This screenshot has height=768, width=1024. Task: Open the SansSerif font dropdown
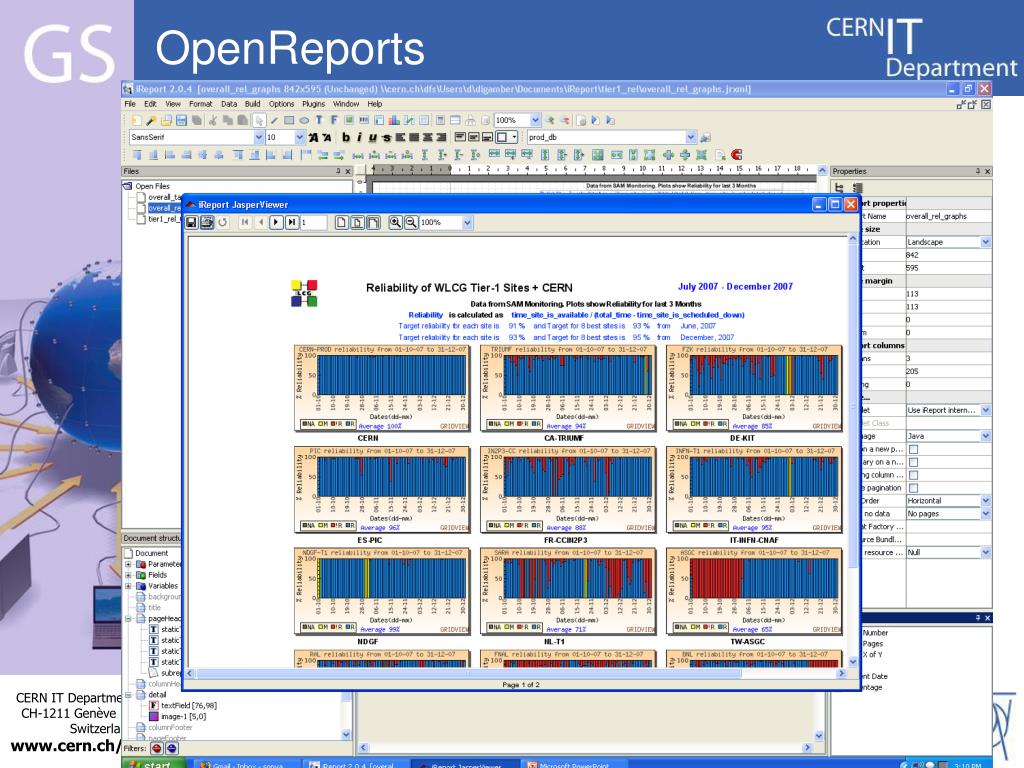[x=259, y=137]
